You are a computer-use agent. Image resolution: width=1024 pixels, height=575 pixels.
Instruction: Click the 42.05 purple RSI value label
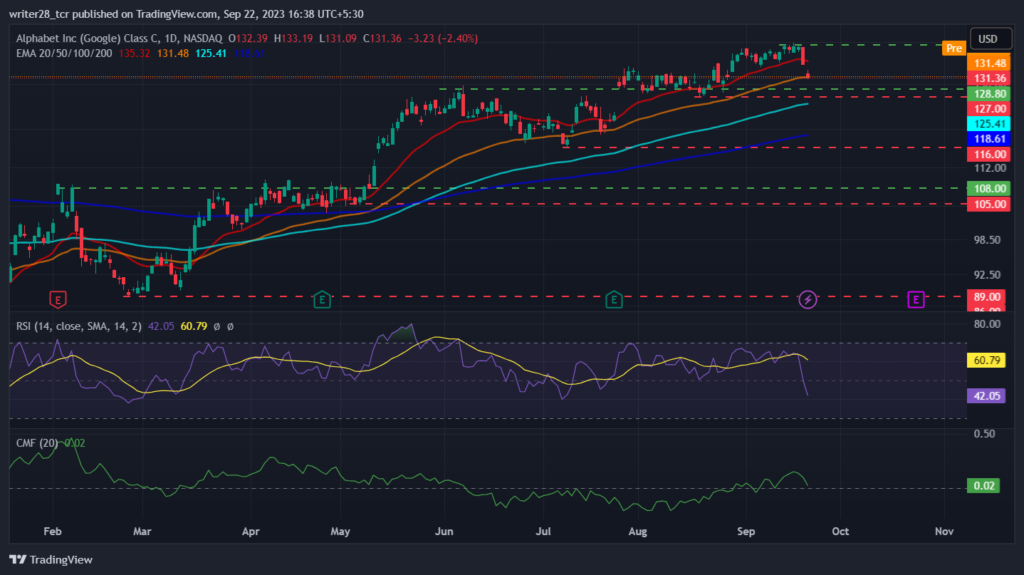986,396
